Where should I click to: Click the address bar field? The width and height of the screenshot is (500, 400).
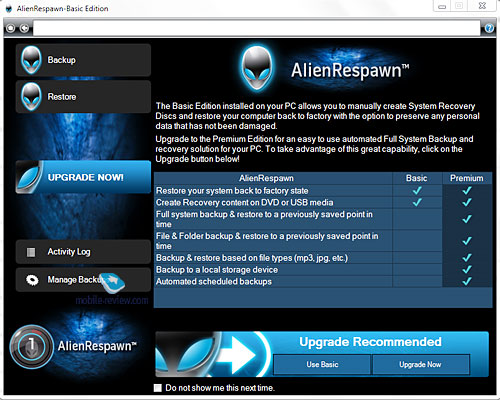pos(257,28)
